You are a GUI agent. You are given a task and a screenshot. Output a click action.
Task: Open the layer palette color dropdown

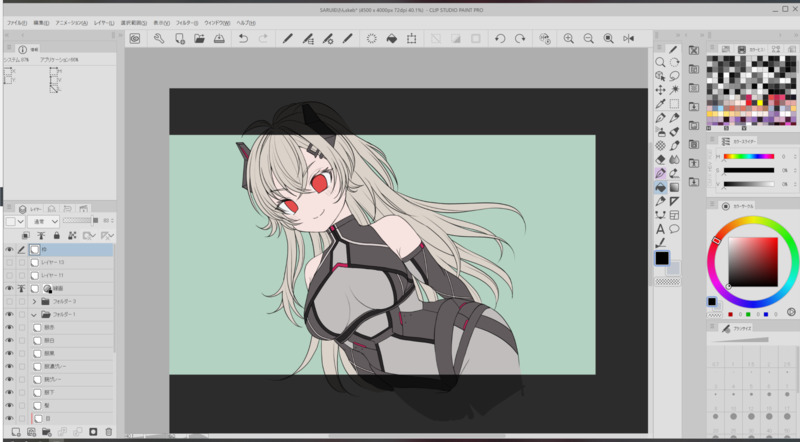click(x=15, y=222)
